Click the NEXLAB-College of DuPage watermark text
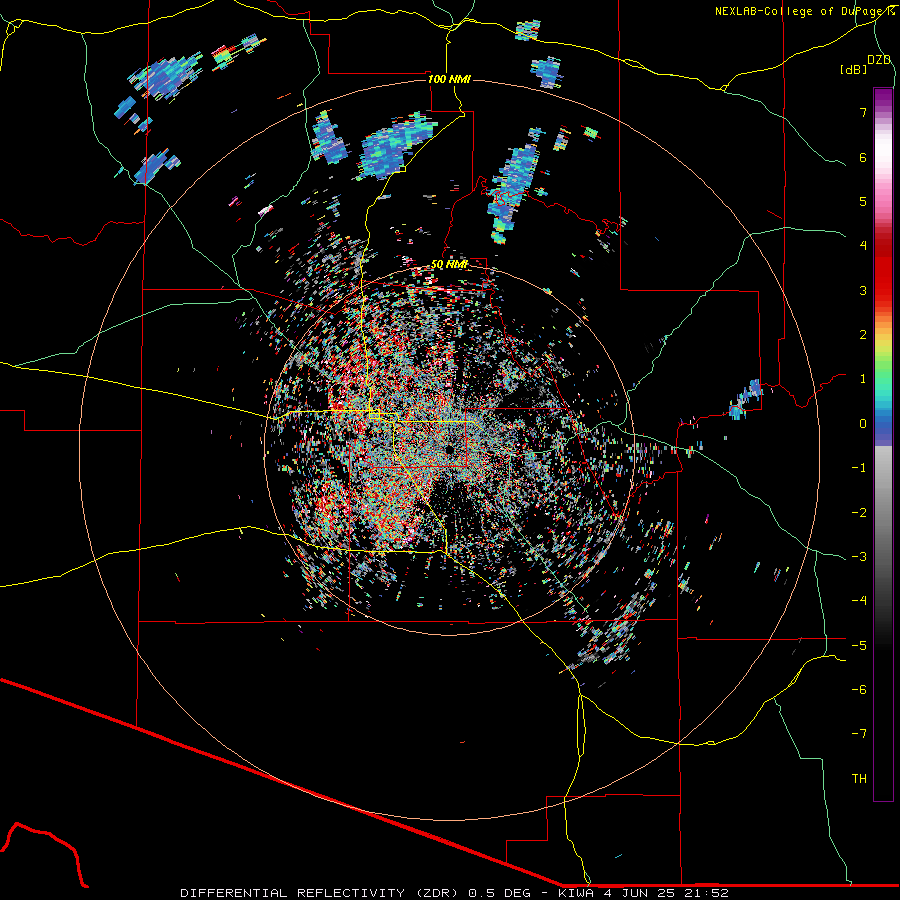Screen dimensions: 900x900 click(805, 11)
